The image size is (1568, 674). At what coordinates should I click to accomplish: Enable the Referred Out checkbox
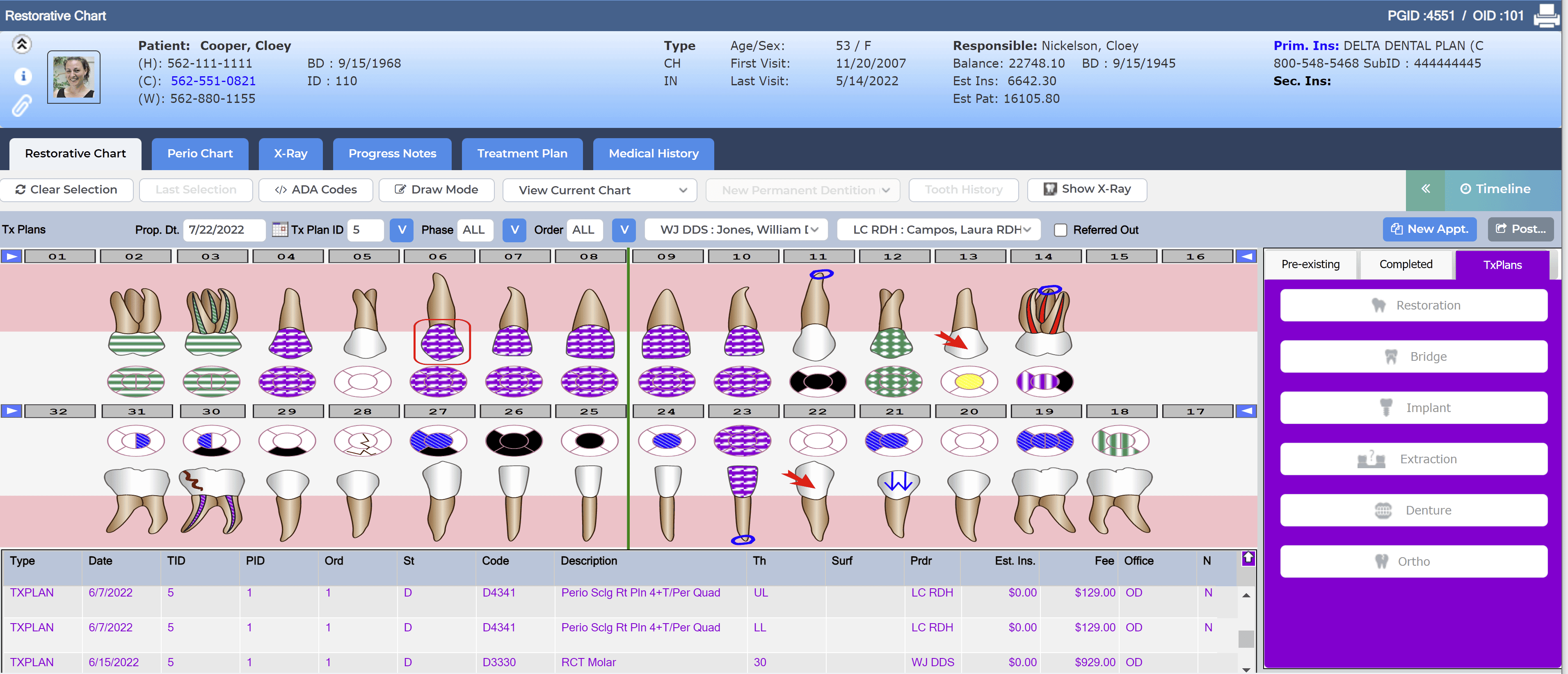point(1061,230)
